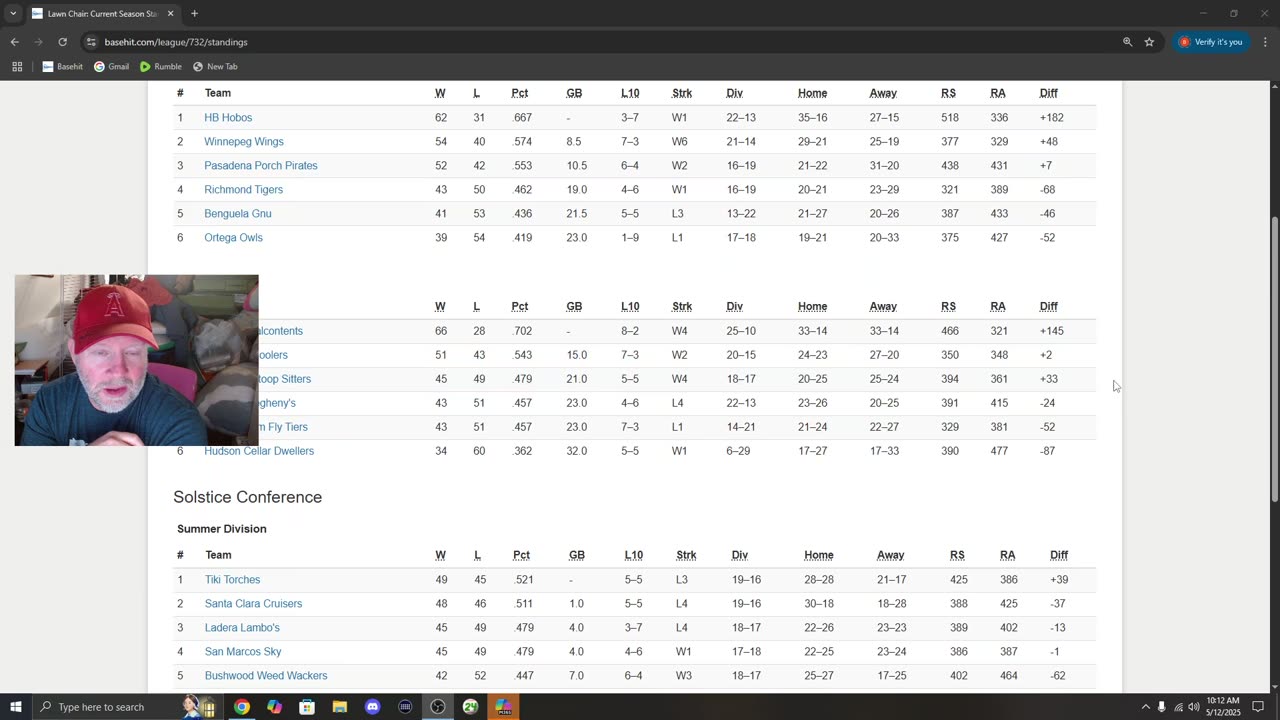Open the Rumble bookmark
This screenshot has height=720, width=1280.
(161, 67)
